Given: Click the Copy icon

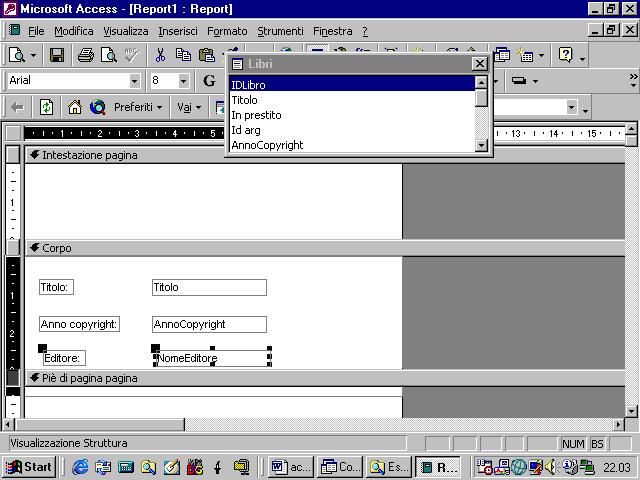Looking at the screenshot, I should [183, 55].
